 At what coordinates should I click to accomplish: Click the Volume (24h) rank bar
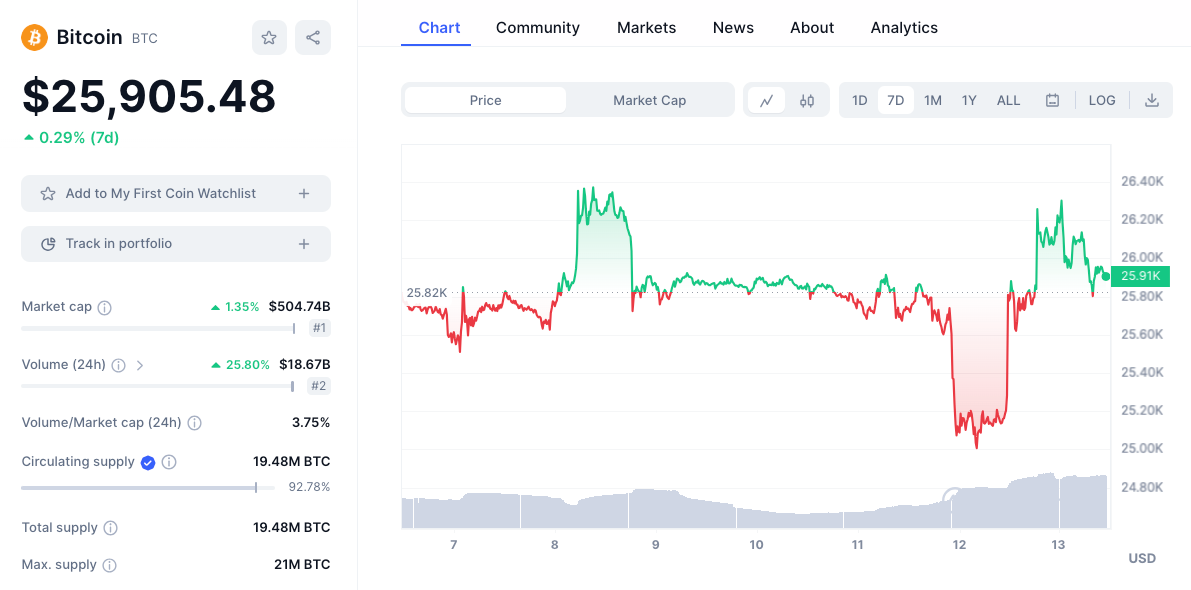[157, 386]
